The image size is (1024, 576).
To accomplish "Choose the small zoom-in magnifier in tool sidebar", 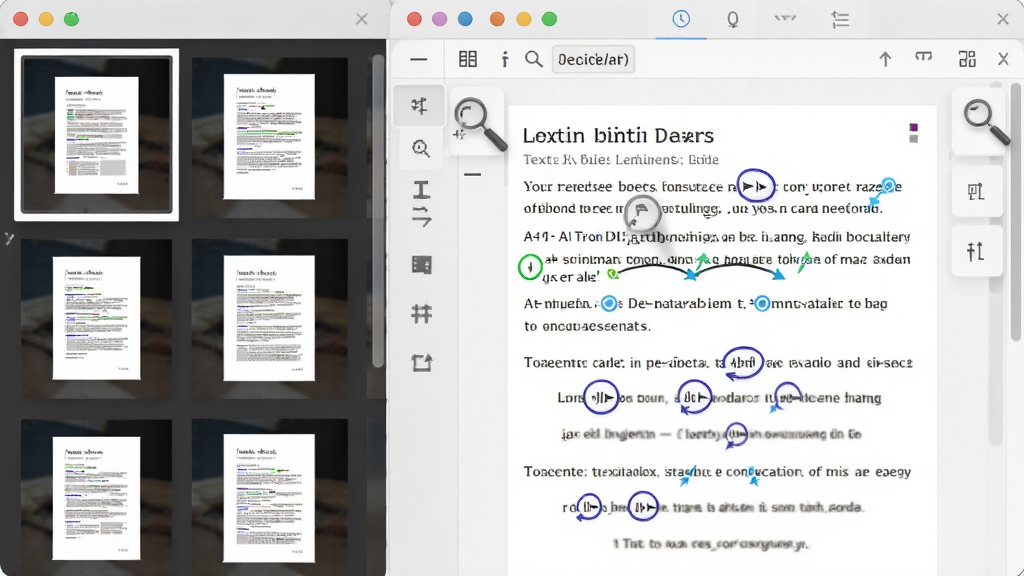I will point(421,149).
